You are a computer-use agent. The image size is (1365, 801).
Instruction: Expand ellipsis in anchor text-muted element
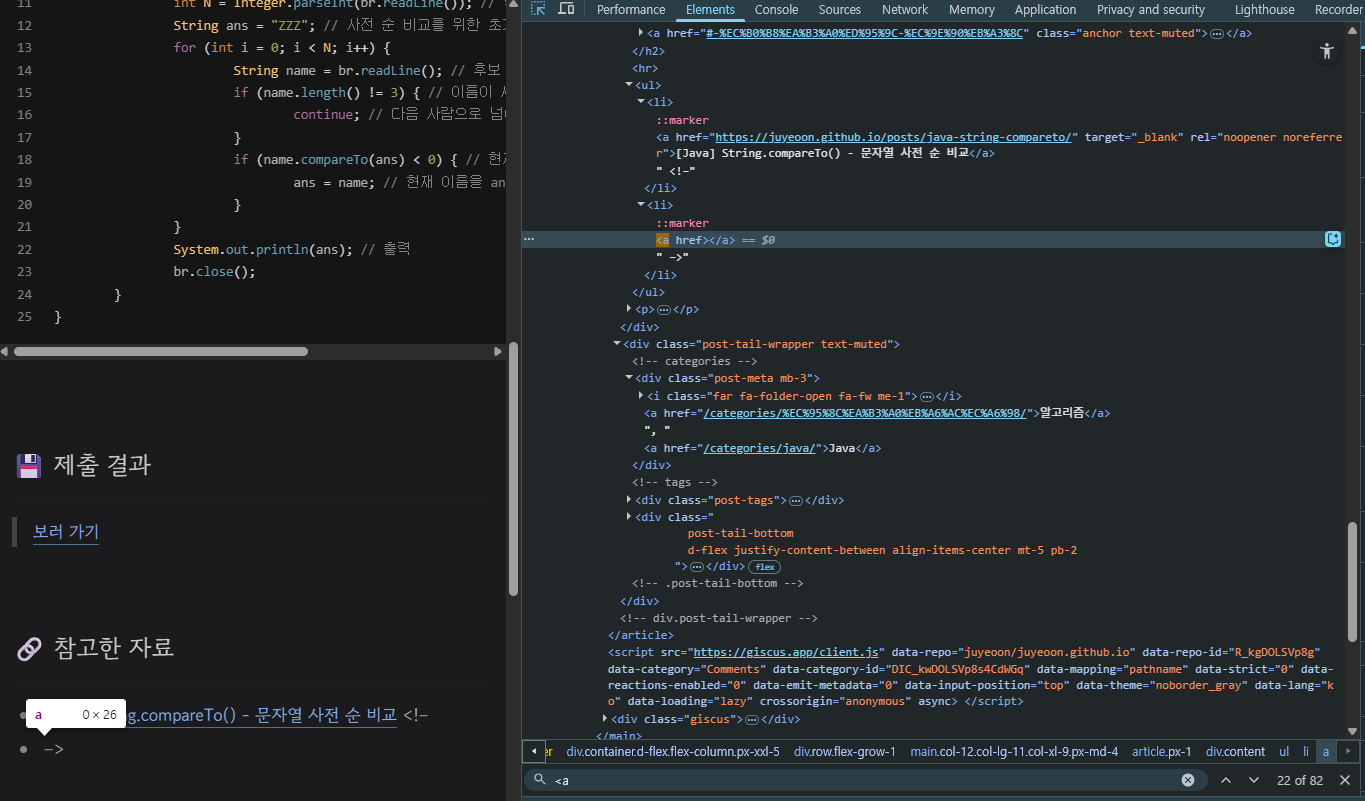click(1216, 33)
